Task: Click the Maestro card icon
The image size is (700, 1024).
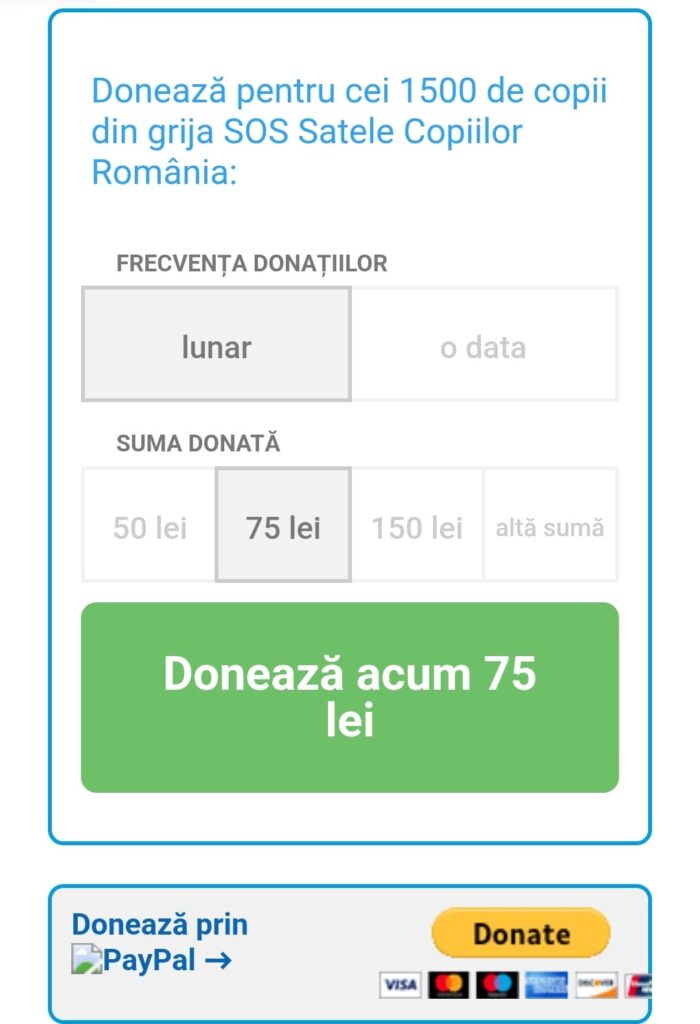Action: (496, 985)
